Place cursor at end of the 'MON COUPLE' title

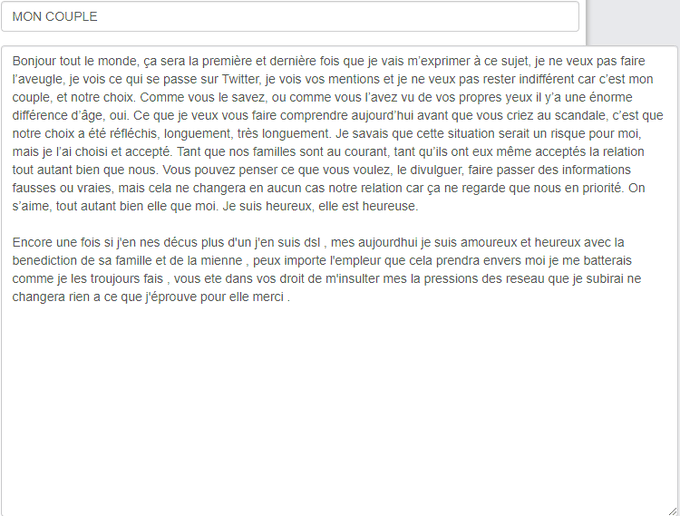click(98, 16)
